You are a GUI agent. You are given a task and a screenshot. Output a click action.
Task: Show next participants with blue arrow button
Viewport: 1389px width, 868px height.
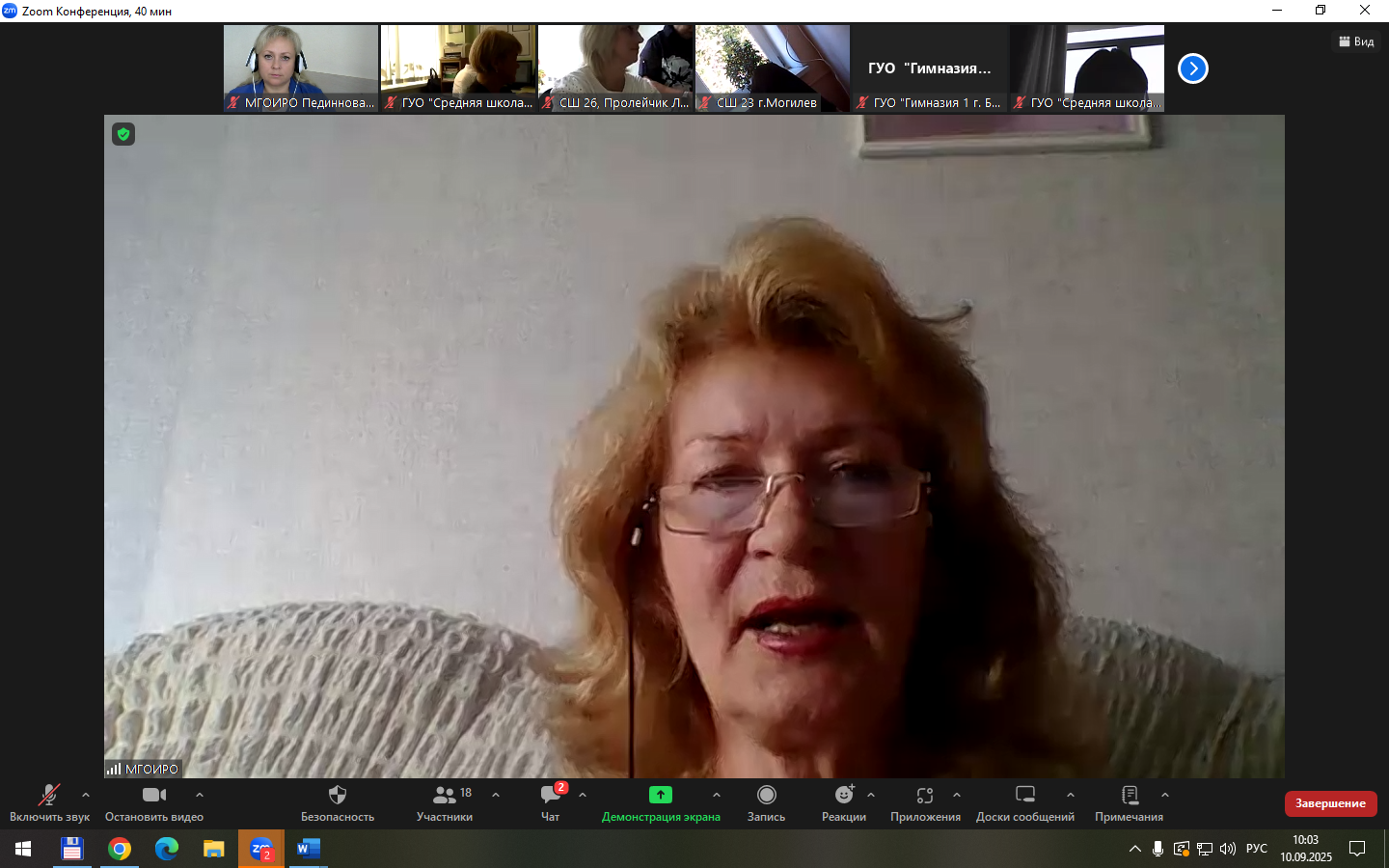click(1193, 68)
